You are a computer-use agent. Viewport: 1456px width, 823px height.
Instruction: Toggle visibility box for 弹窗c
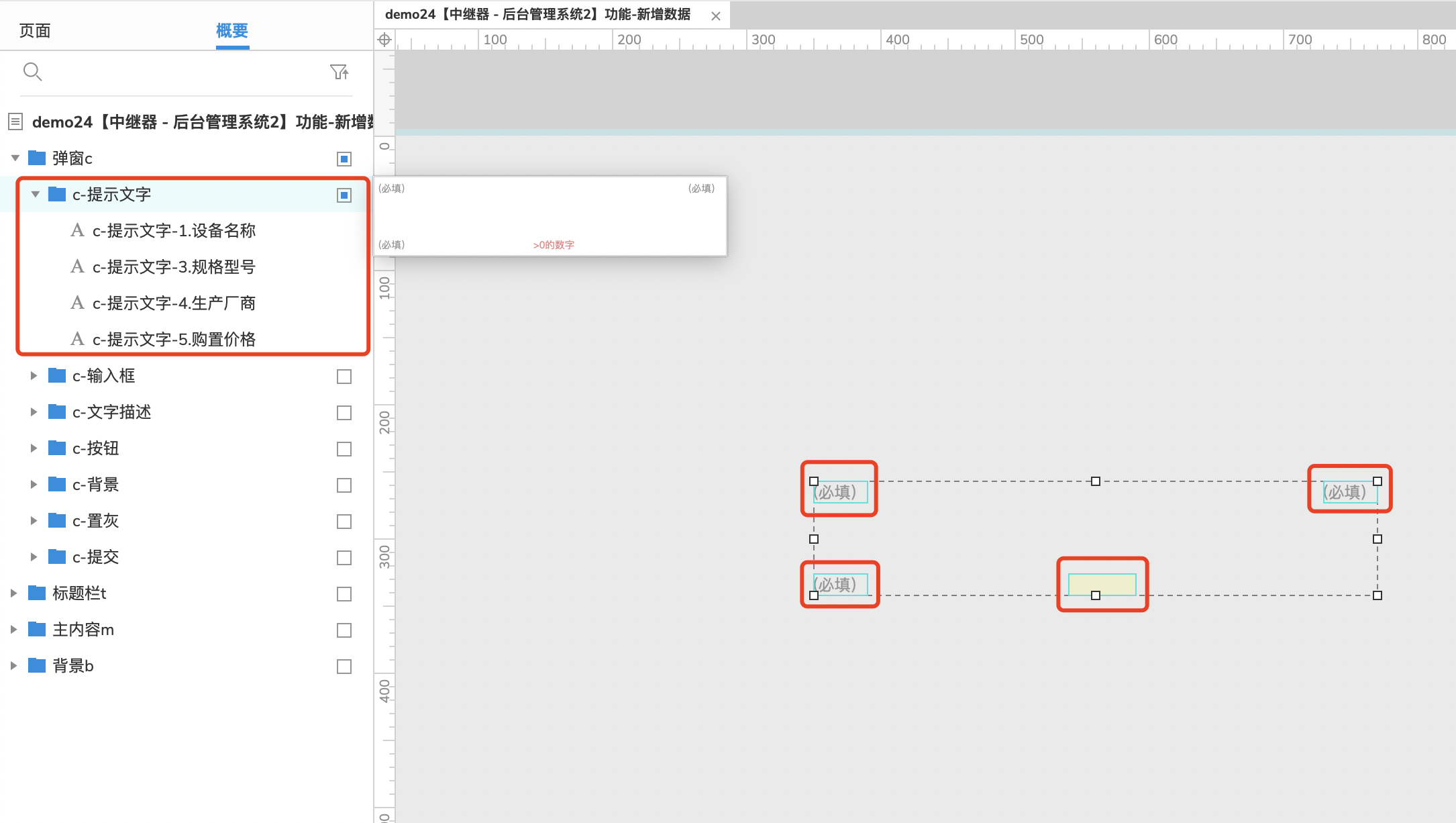click(344, 159)
